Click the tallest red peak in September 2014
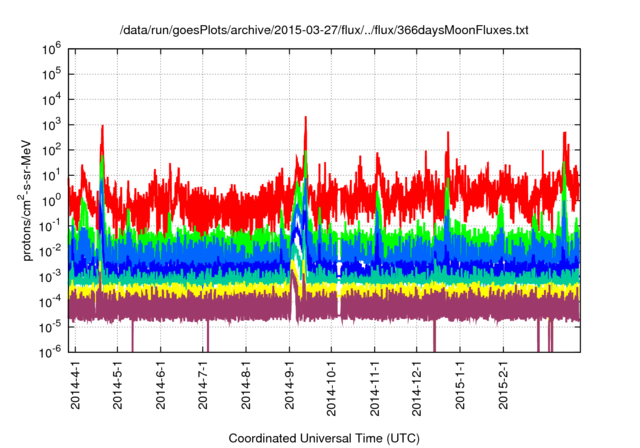This screenshot has width=640, height=448. (304, 120)
